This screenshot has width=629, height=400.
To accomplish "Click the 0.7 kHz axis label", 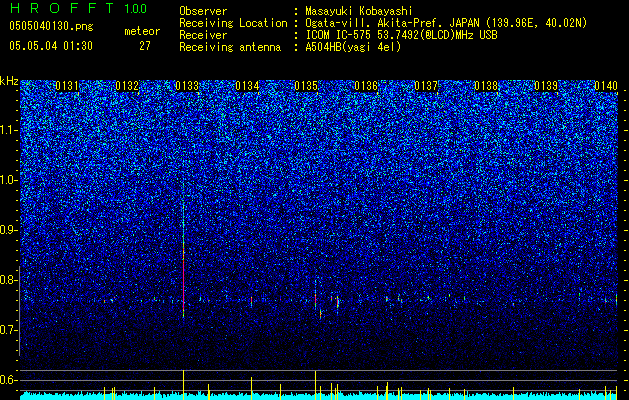I will click(9, 330).
